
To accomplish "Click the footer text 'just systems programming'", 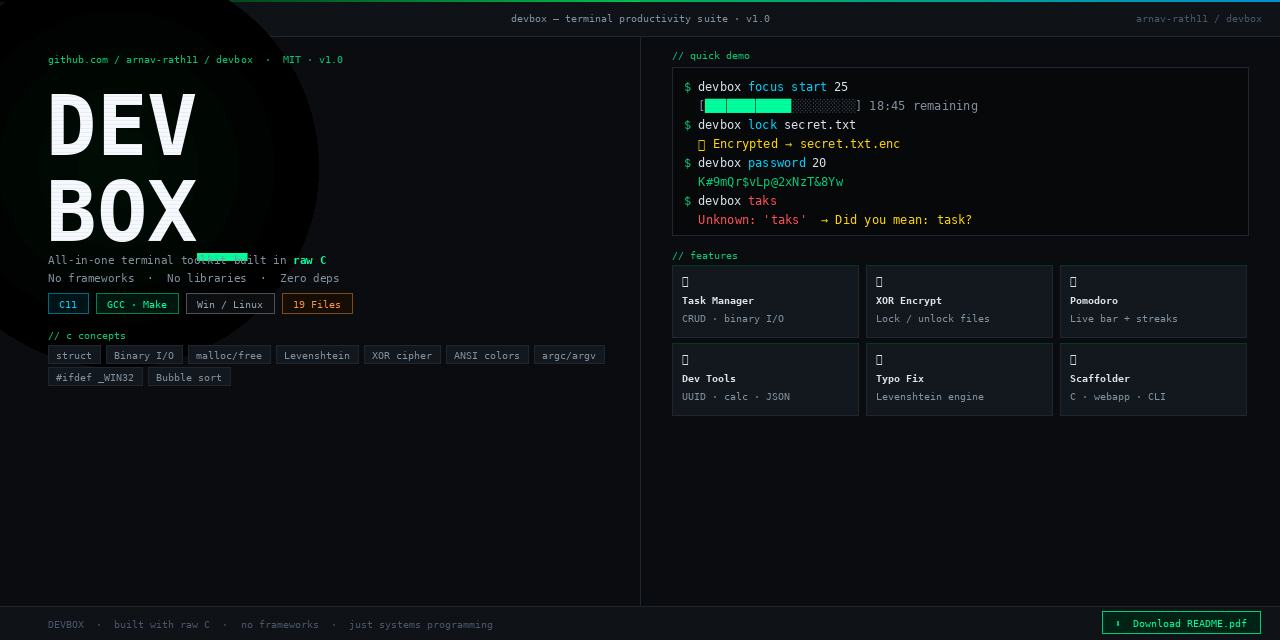I will coord(421,625).
